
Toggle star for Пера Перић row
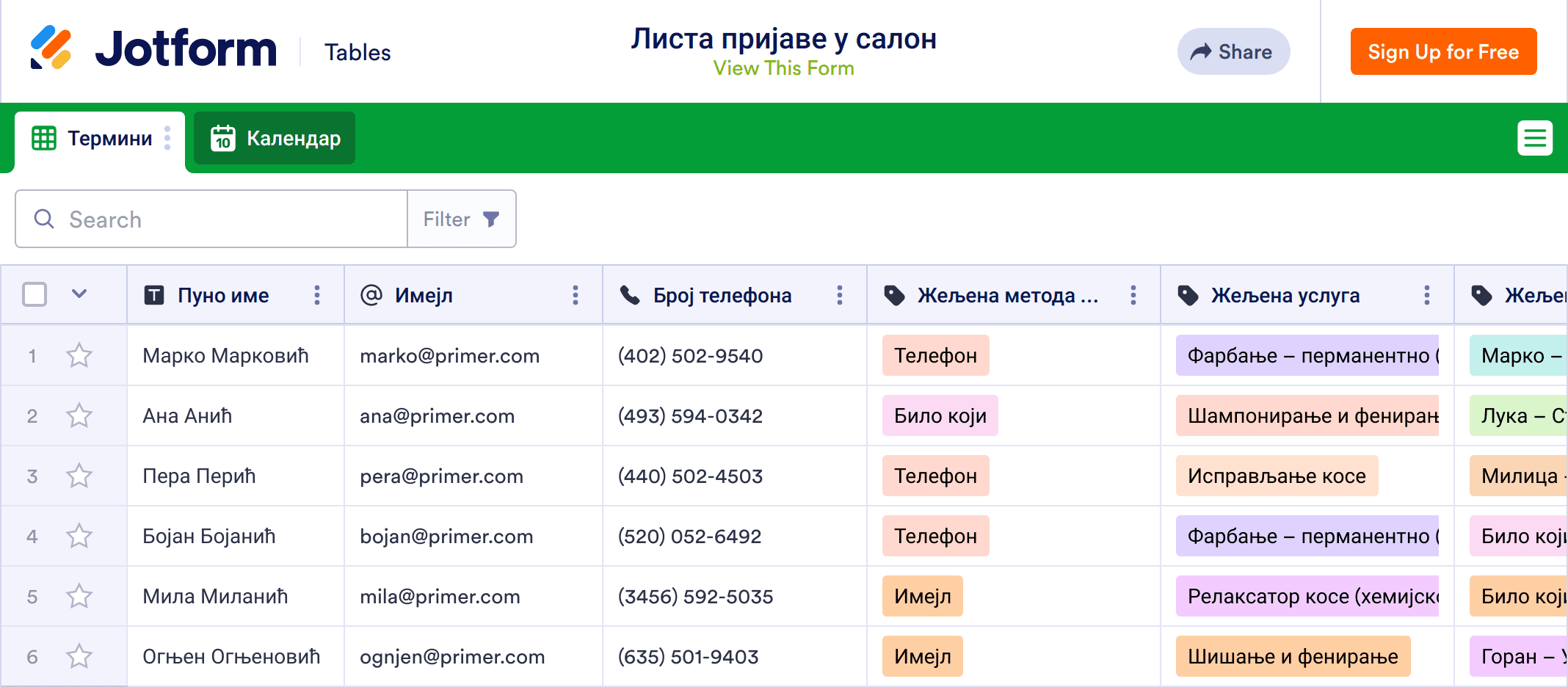[x=79, y=476]
